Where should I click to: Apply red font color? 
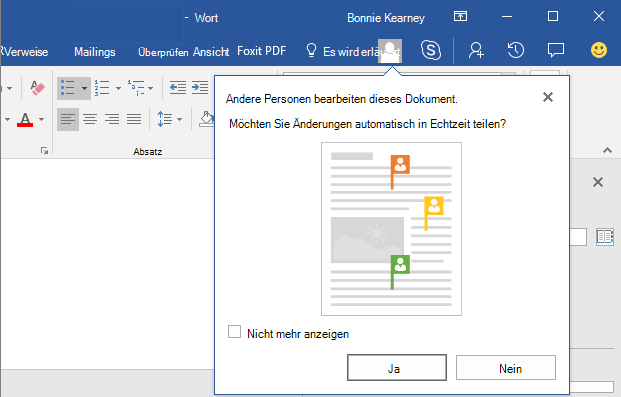point(25,119)
